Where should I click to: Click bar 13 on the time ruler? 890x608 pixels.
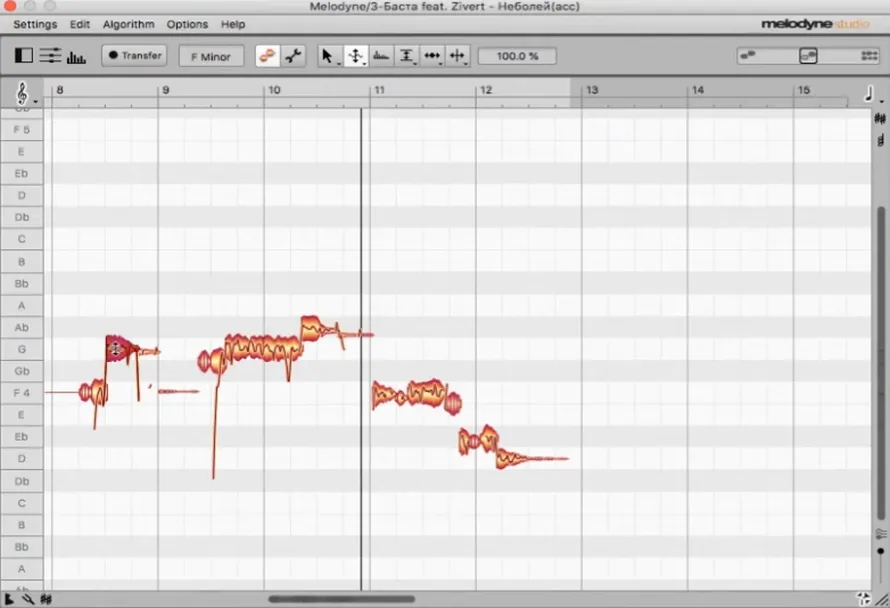pos(591,90)
